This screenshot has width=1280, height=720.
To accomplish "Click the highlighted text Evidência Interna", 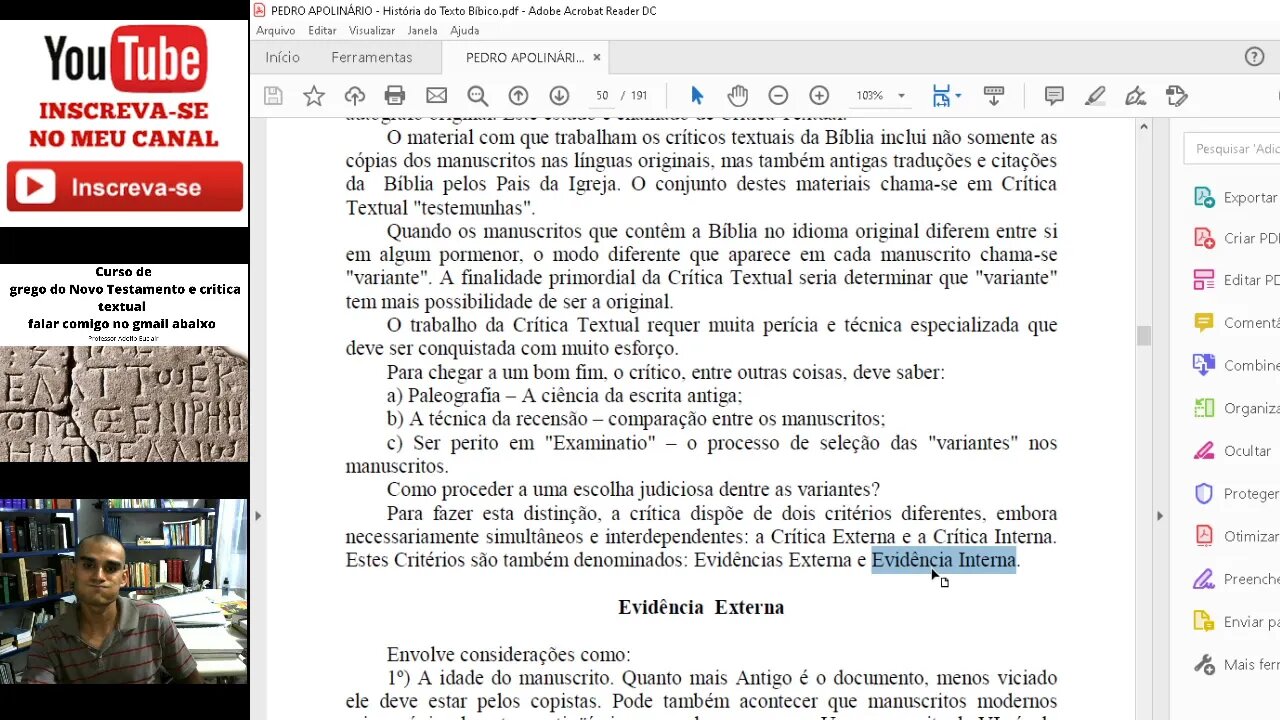I will [x=944, y=560].
